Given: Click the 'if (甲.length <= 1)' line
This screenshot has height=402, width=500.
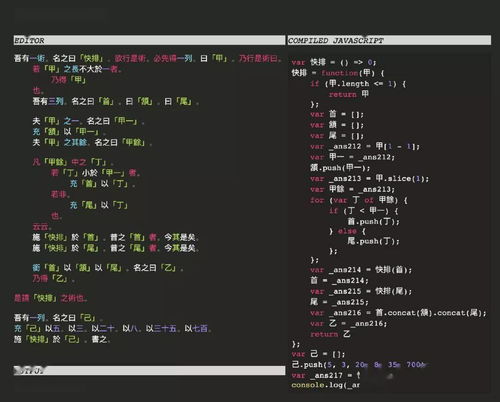Looking at the screenshot, I should tap(358, 84).
